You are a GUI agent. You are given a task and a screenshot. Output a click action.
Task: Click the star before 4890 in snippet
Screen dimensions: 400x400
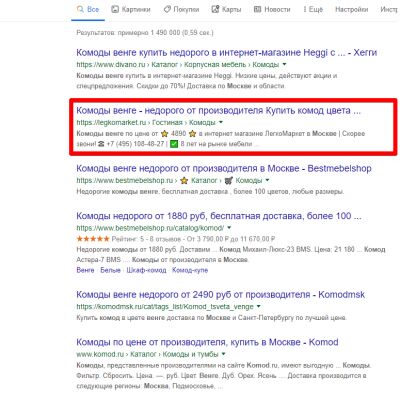164,134
